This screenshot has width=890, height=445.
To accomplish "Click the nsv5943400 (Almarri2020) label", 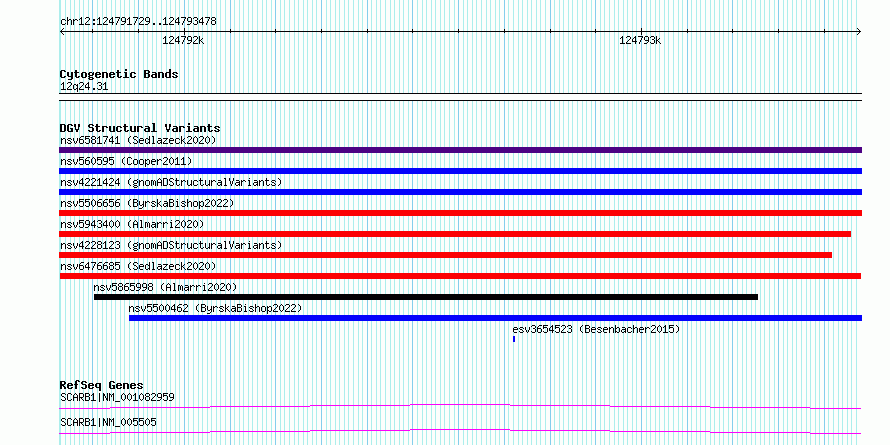I will pos(132,224).
